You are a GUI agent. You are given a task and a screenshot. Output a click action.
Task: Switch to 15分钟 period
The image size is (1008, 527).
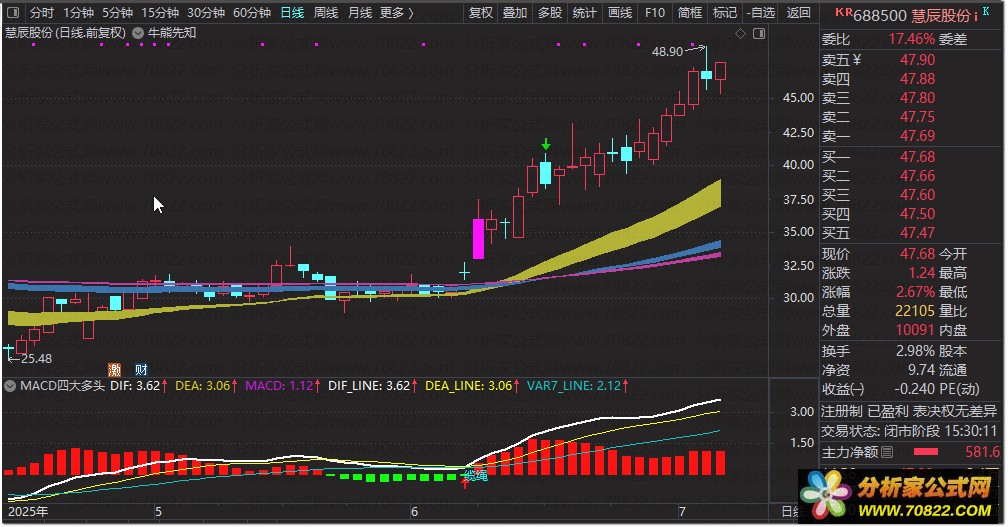160,12
